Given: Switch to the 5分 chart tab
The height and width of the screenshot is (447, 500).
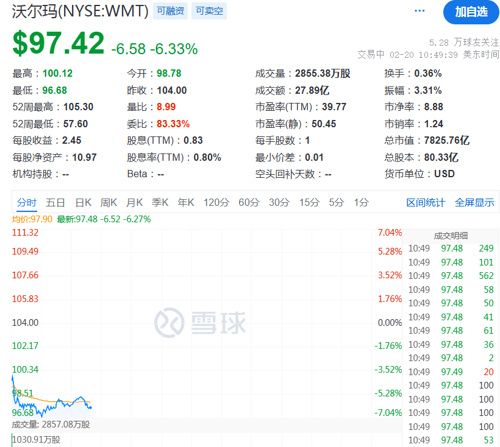Looking at the screenshot, I should click(336, 202).
